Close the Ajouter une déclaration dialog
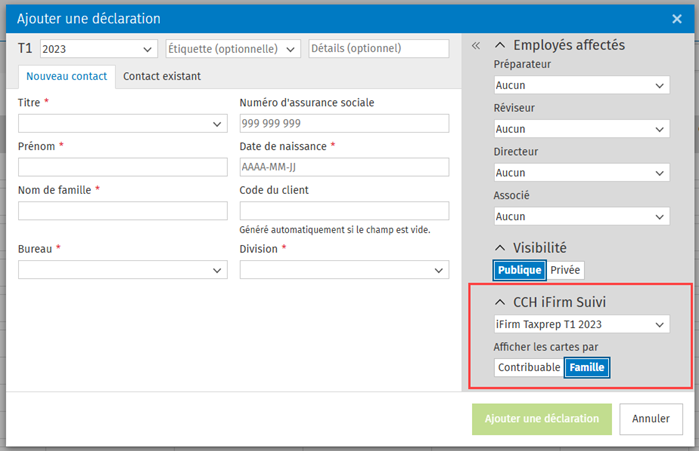The image size is (699, 451). (x=676, y=18)
